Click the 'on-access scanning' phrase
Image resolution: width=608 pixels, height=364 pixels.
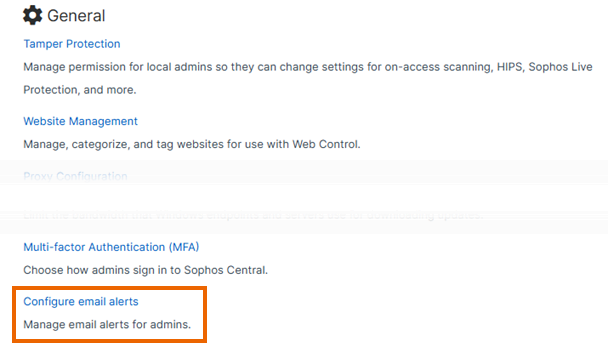click(439, 67)
